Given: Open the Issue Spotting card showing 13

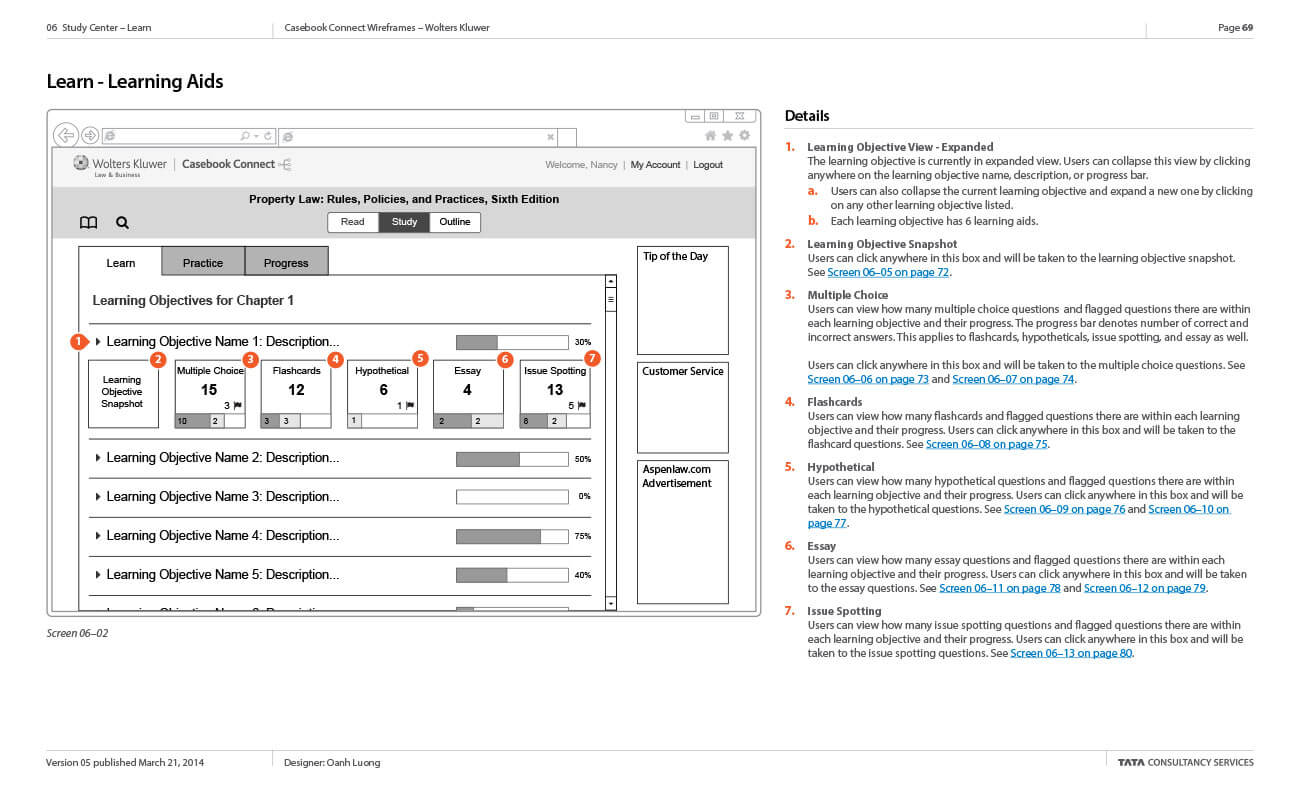Looking at the screenshot, I should tap(555, 394).
